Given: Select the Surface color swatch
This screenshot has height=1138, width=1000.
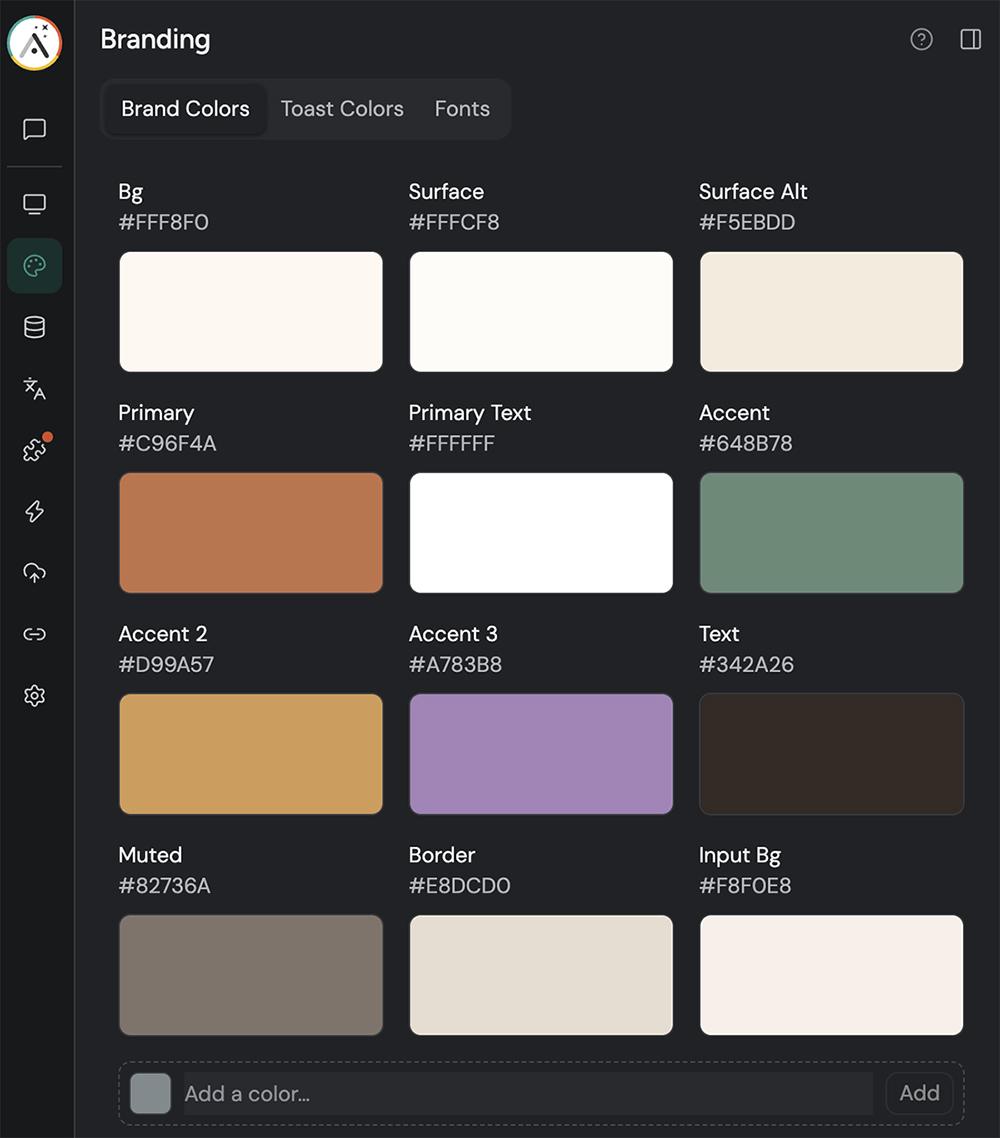Looking at the screenshot, I should [x=541, y=312].
